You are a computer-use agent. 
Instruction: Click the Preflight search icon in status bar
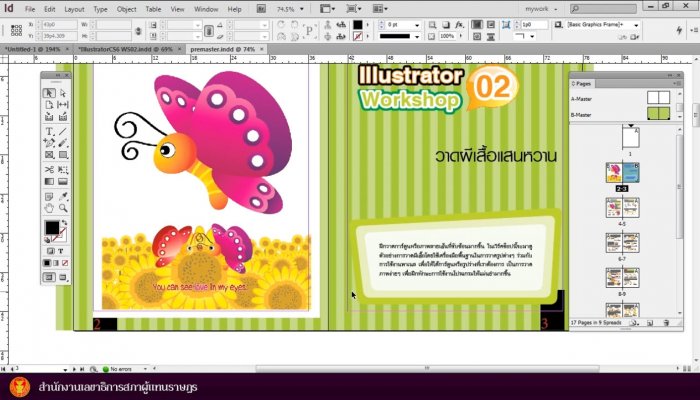click(93, 369)
